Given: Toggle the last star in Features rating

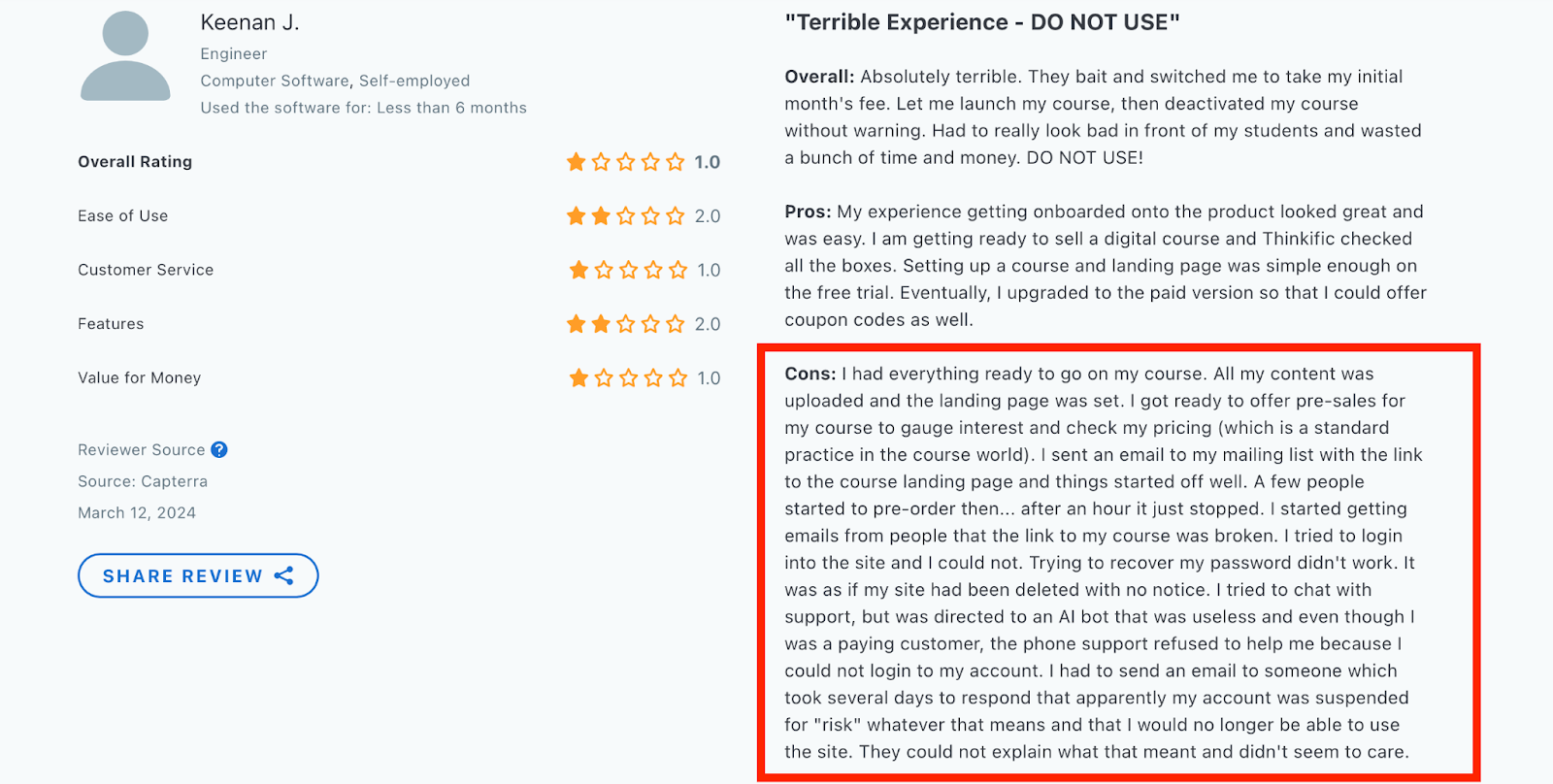Looking at the screenshot, I should pyautogui.click(x=676, y=324).
